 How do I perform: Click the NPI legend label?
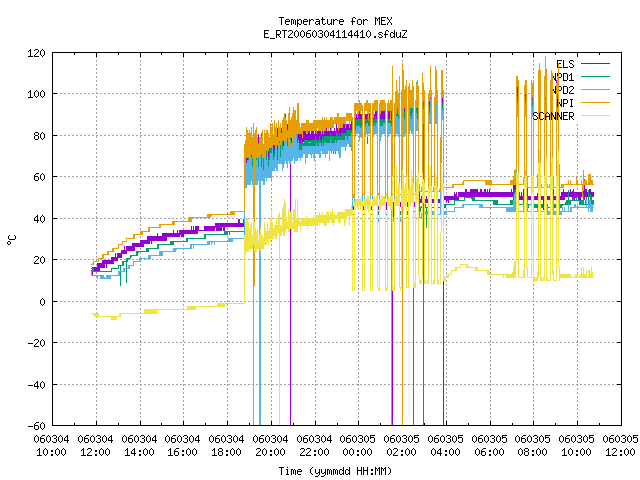(x=565, y=103)
